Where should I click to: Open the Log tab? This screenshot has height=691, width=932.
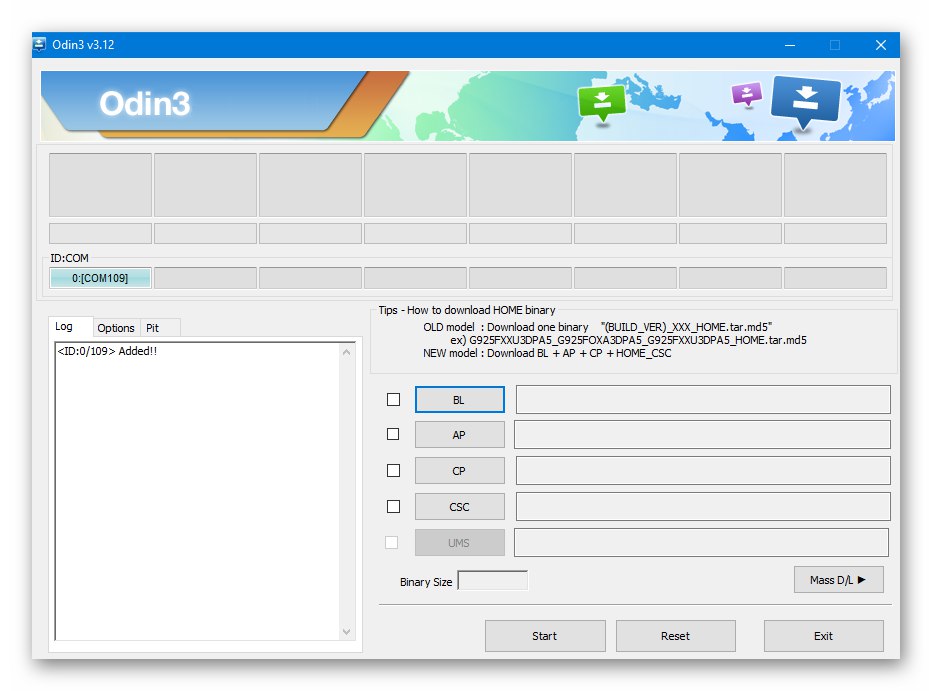[64, 326]
